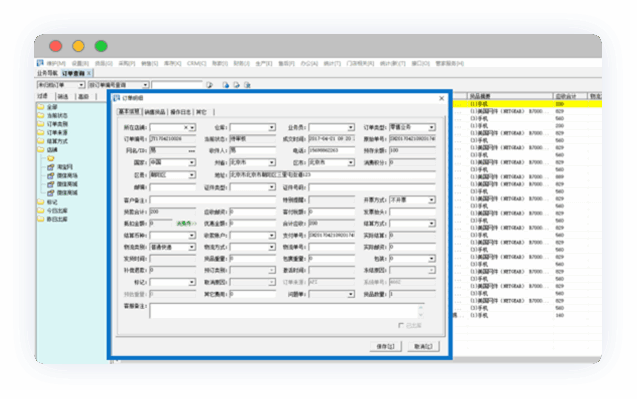Click into the 邮编 field
637x399 pixels.
click(173, 187)
